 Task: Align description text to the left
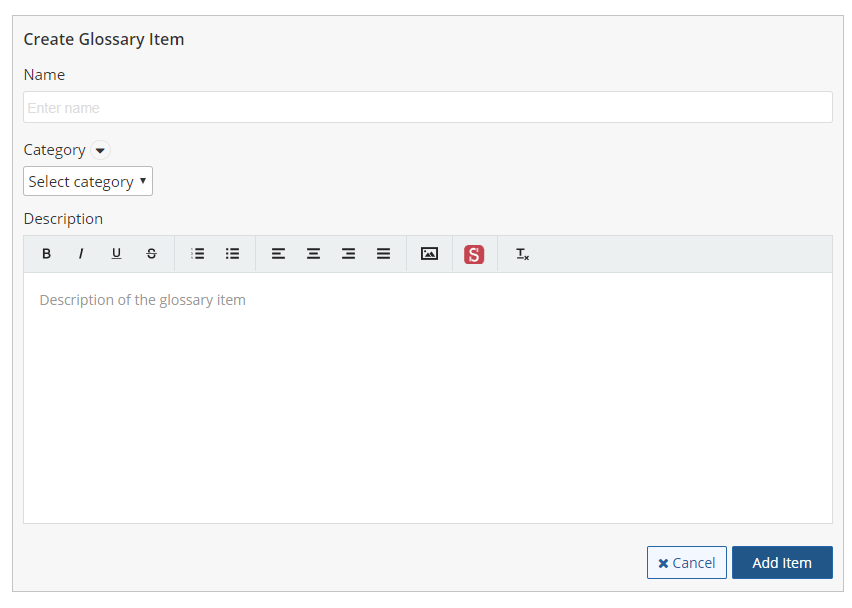point(279,254)
